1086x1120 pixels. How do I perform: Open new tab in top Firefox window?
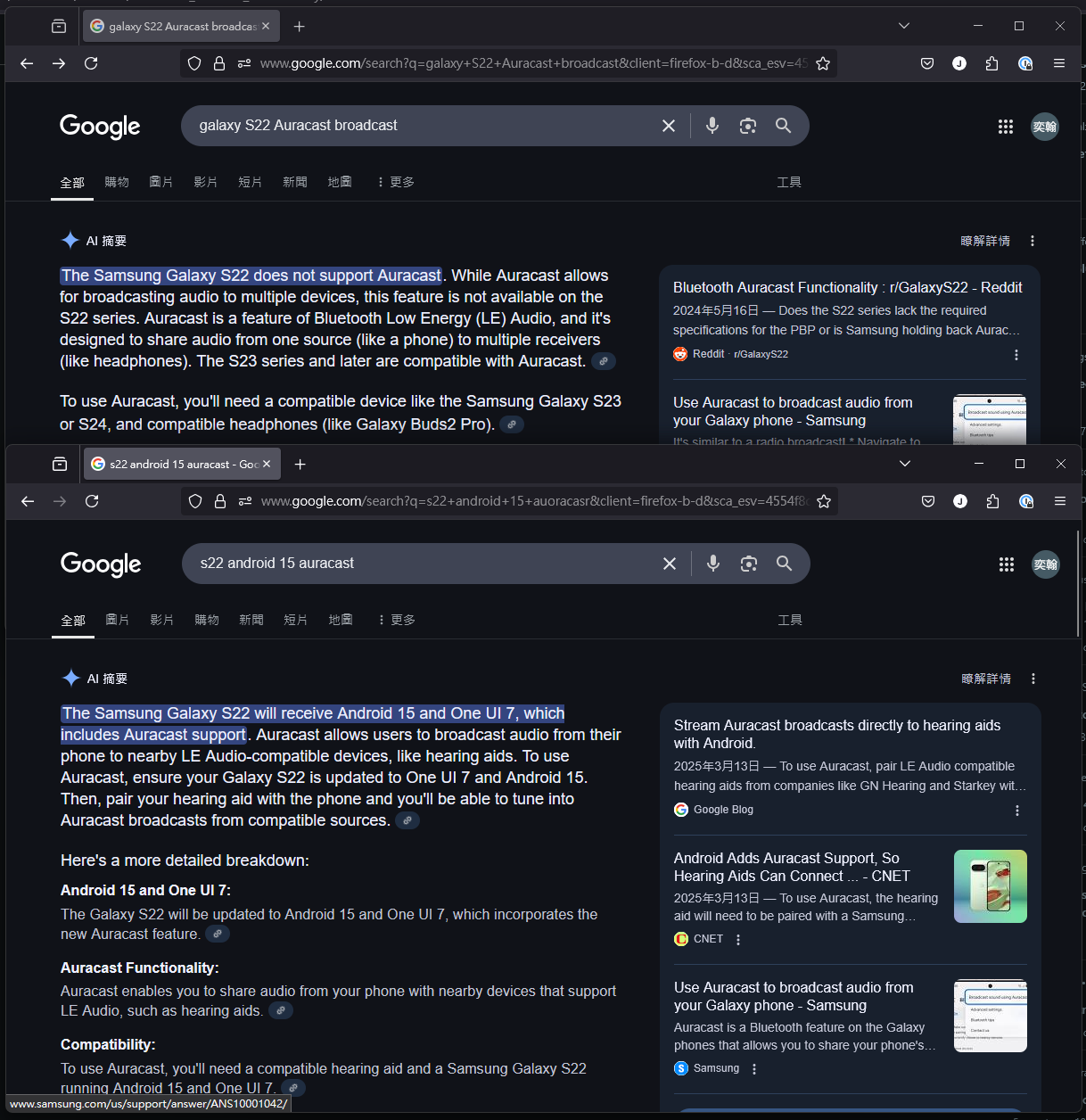(x=300, y=27)
